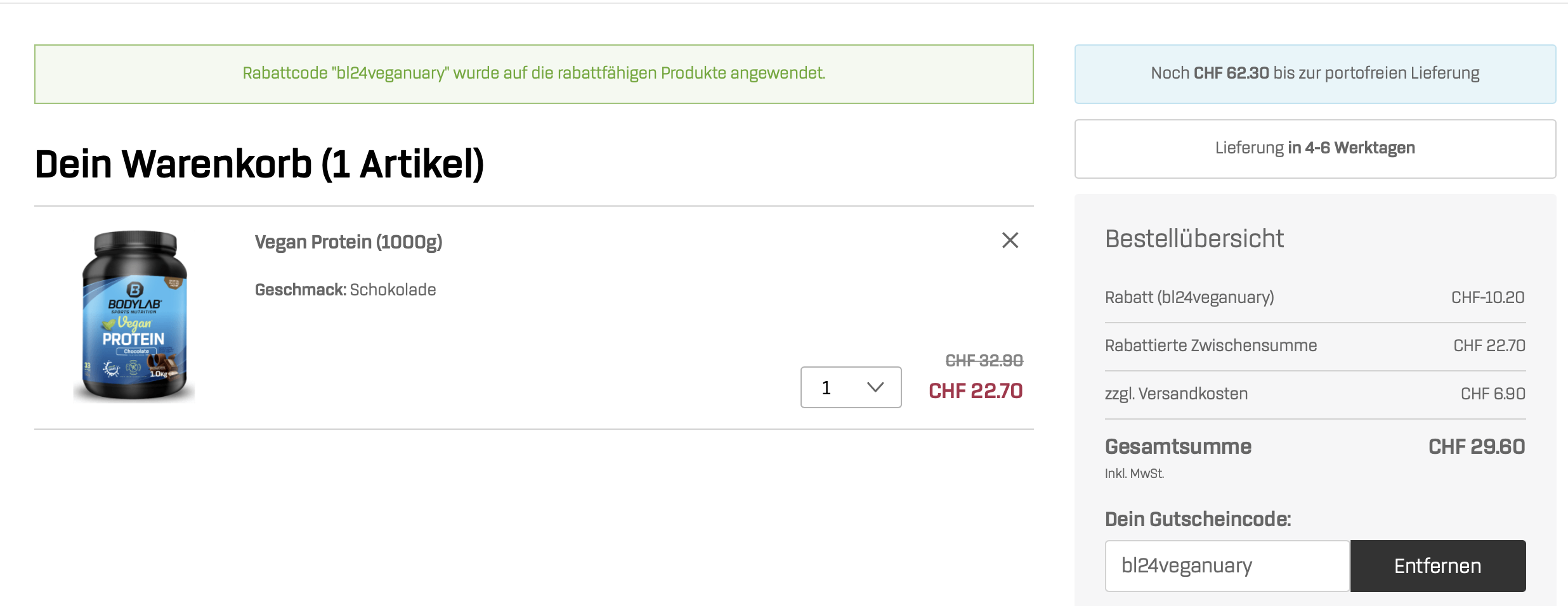Click the portofreie Lieferung info banner
Screen dimensions: 1568x606
(x=1315, y=74)
